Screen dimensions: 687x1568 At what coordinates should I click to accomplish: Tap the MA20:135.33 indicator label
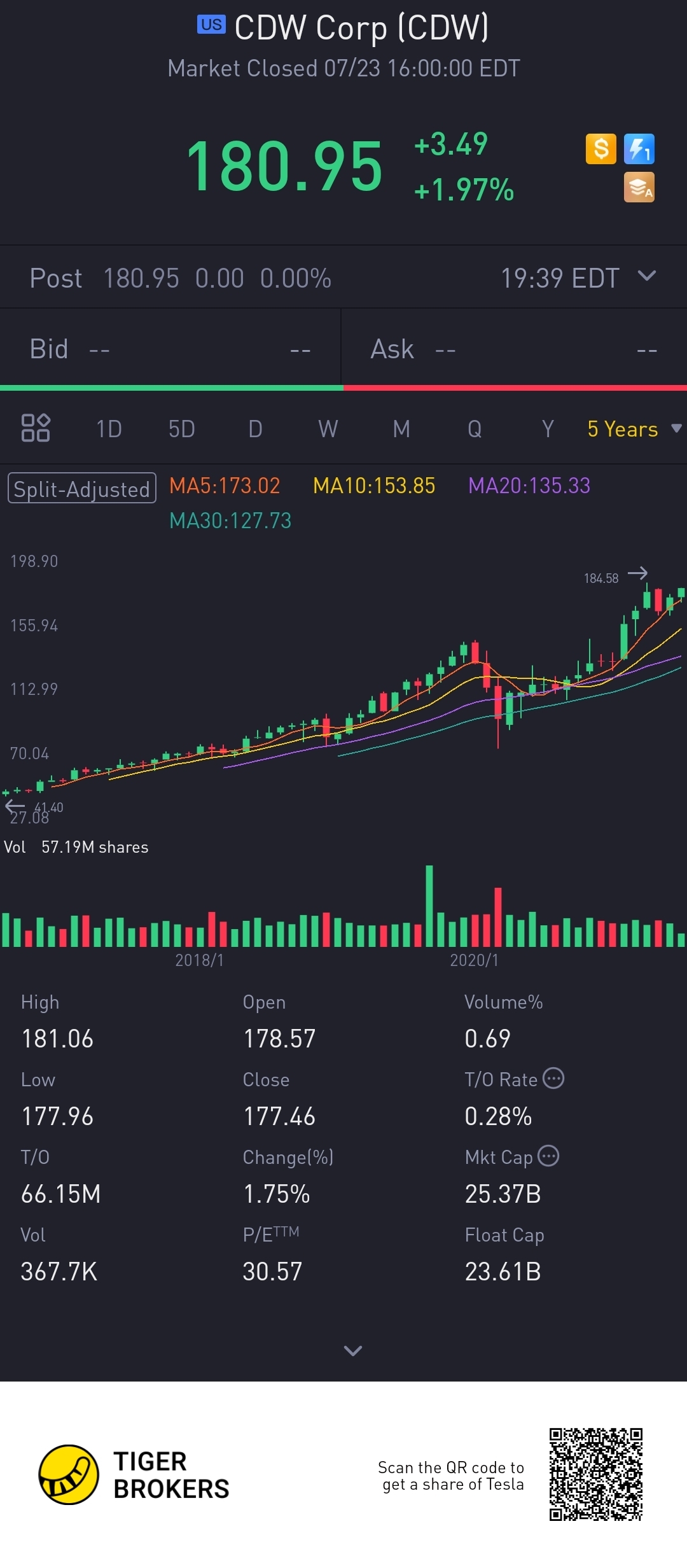pyautogui.click(x=529, y=486)
